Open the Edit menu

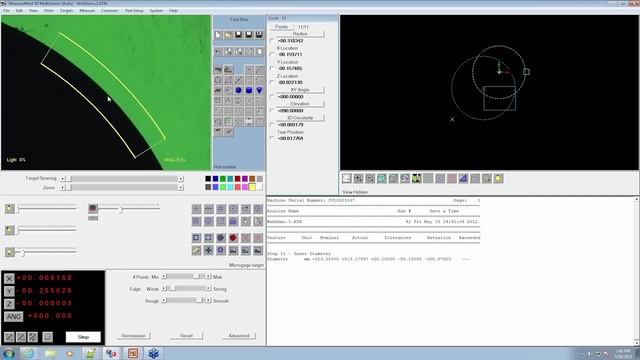(x=19, y=11)
